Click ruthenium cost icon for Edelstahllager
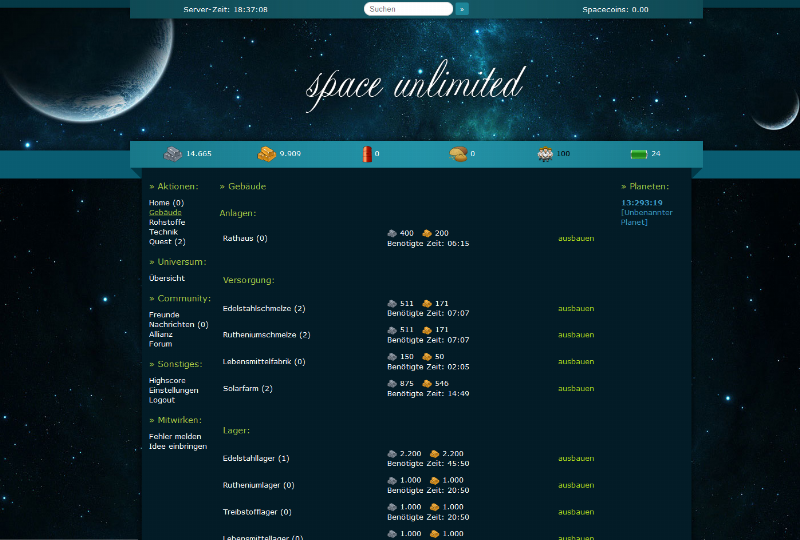This screenshot has width=800, height=540. (434, 454)
